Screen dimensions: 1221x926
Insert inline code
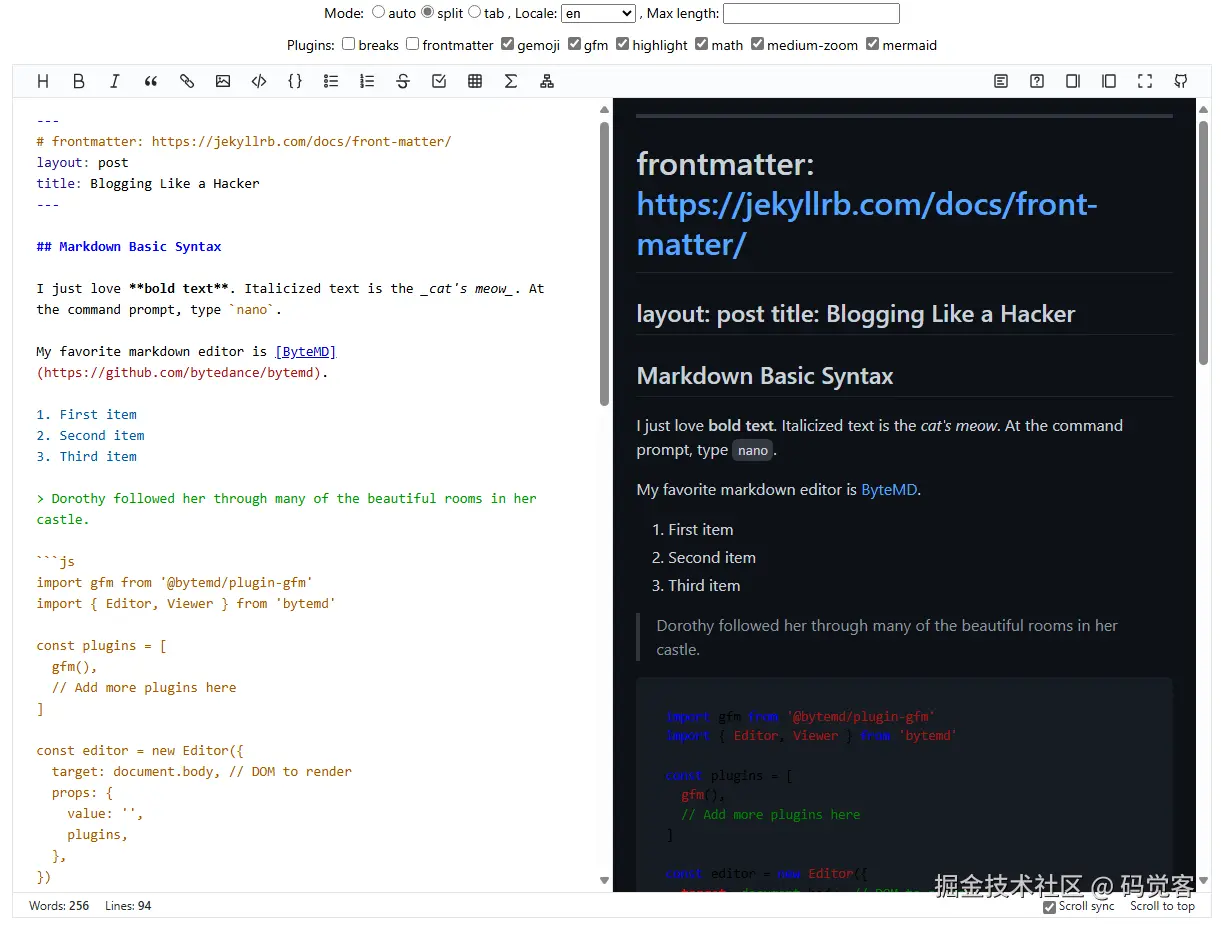pos(259,81)
